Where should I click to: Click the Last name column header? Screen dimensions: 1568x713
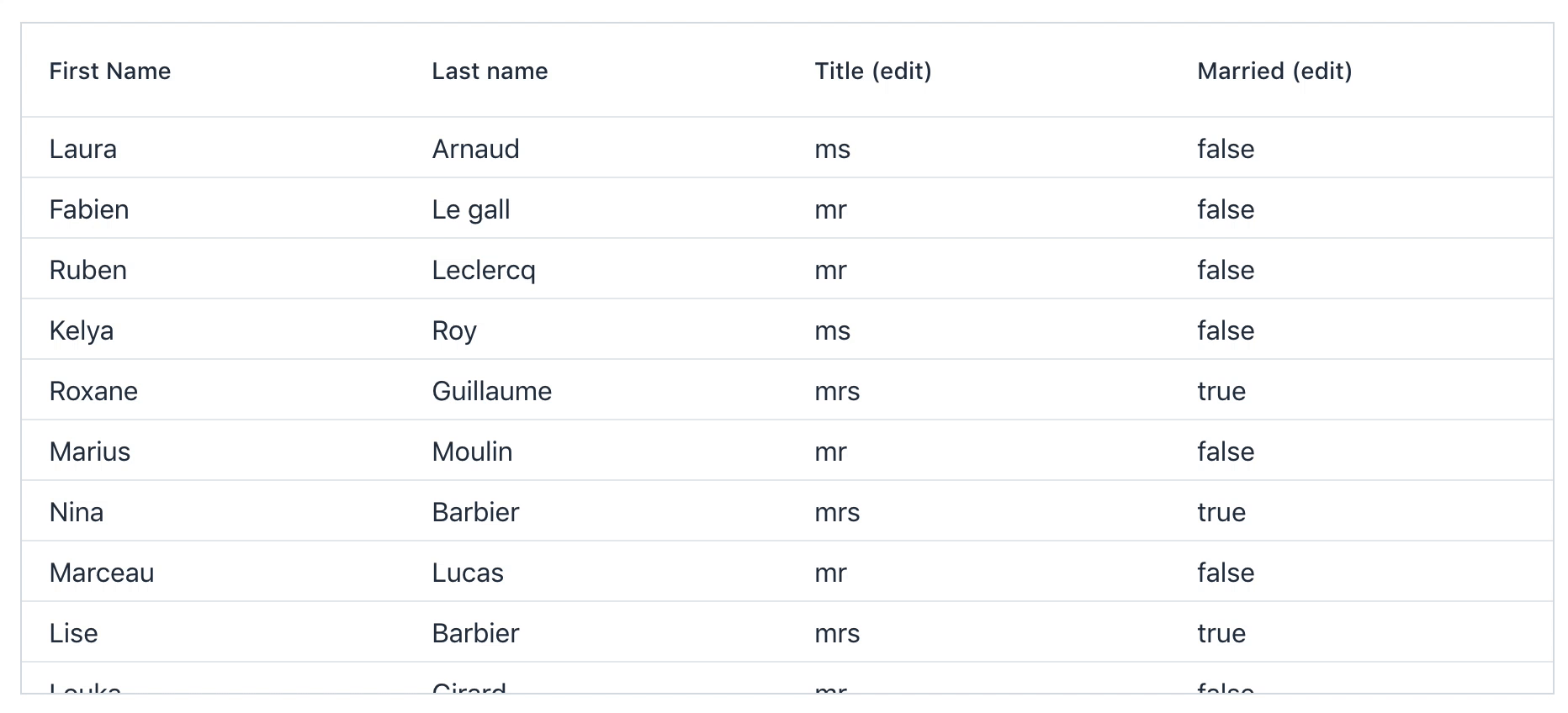point(490,71)
